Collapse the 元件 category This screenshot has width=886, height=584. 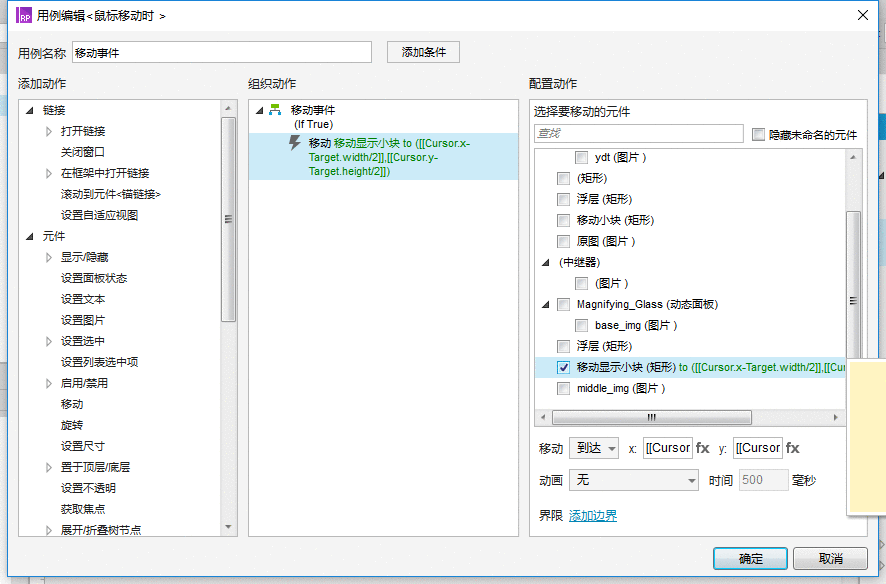point(30,236)
